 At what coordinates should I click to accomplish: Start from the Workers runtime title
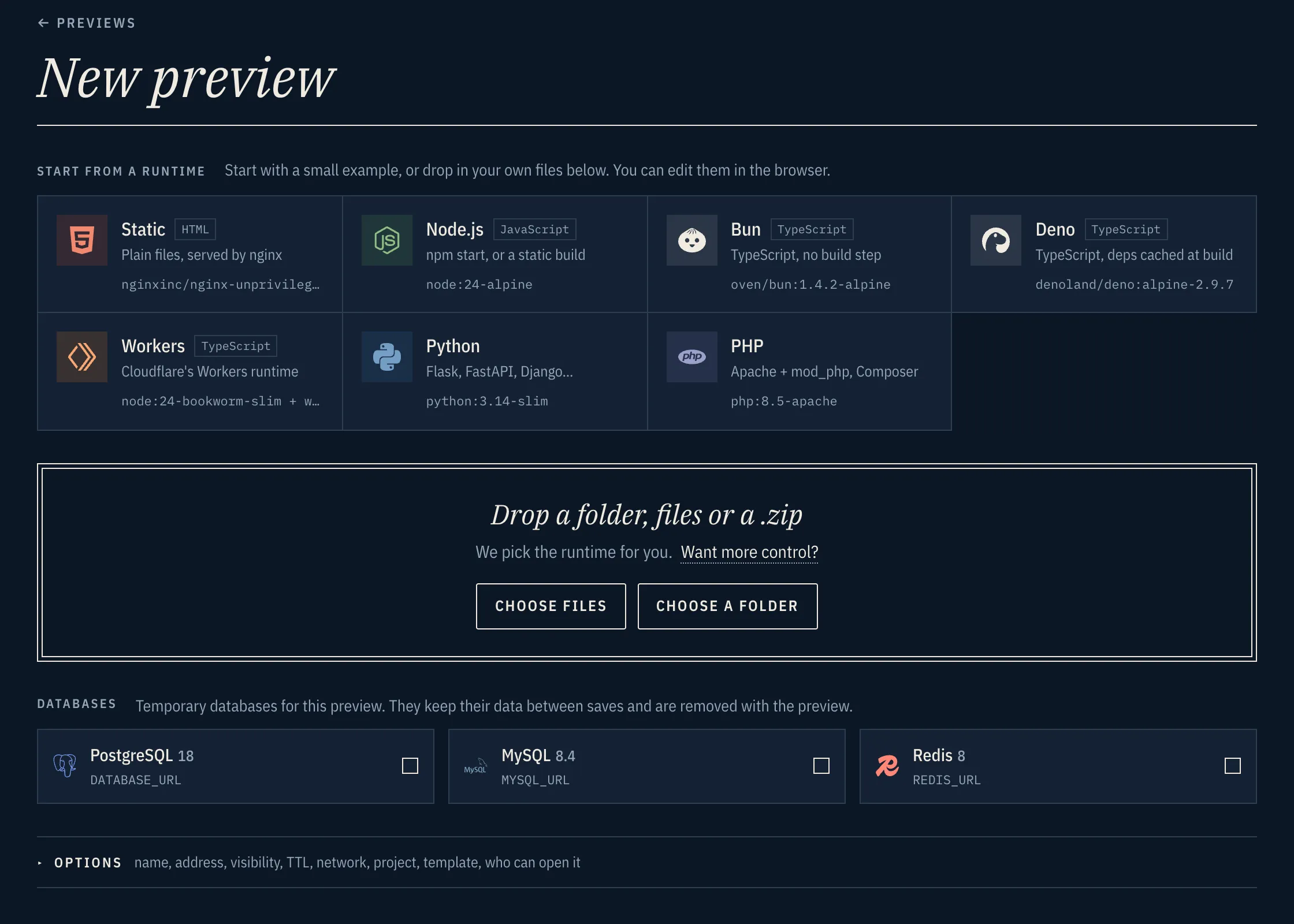[x=153, y=346]
